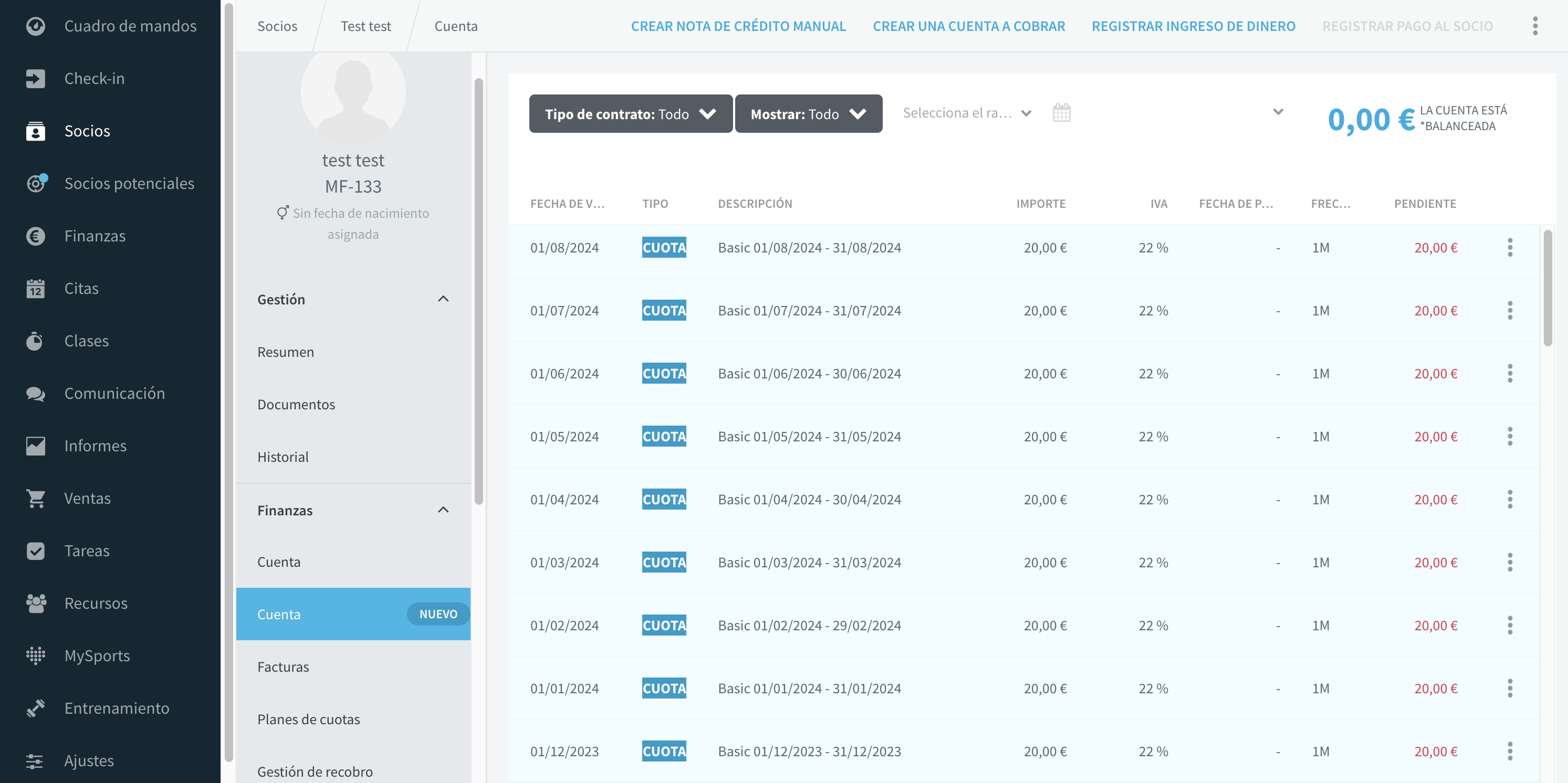Open the Selecciona el rango dropdown
This screenshot has height=783, width=1568.
pyautogui.click(x=967, y=113)
